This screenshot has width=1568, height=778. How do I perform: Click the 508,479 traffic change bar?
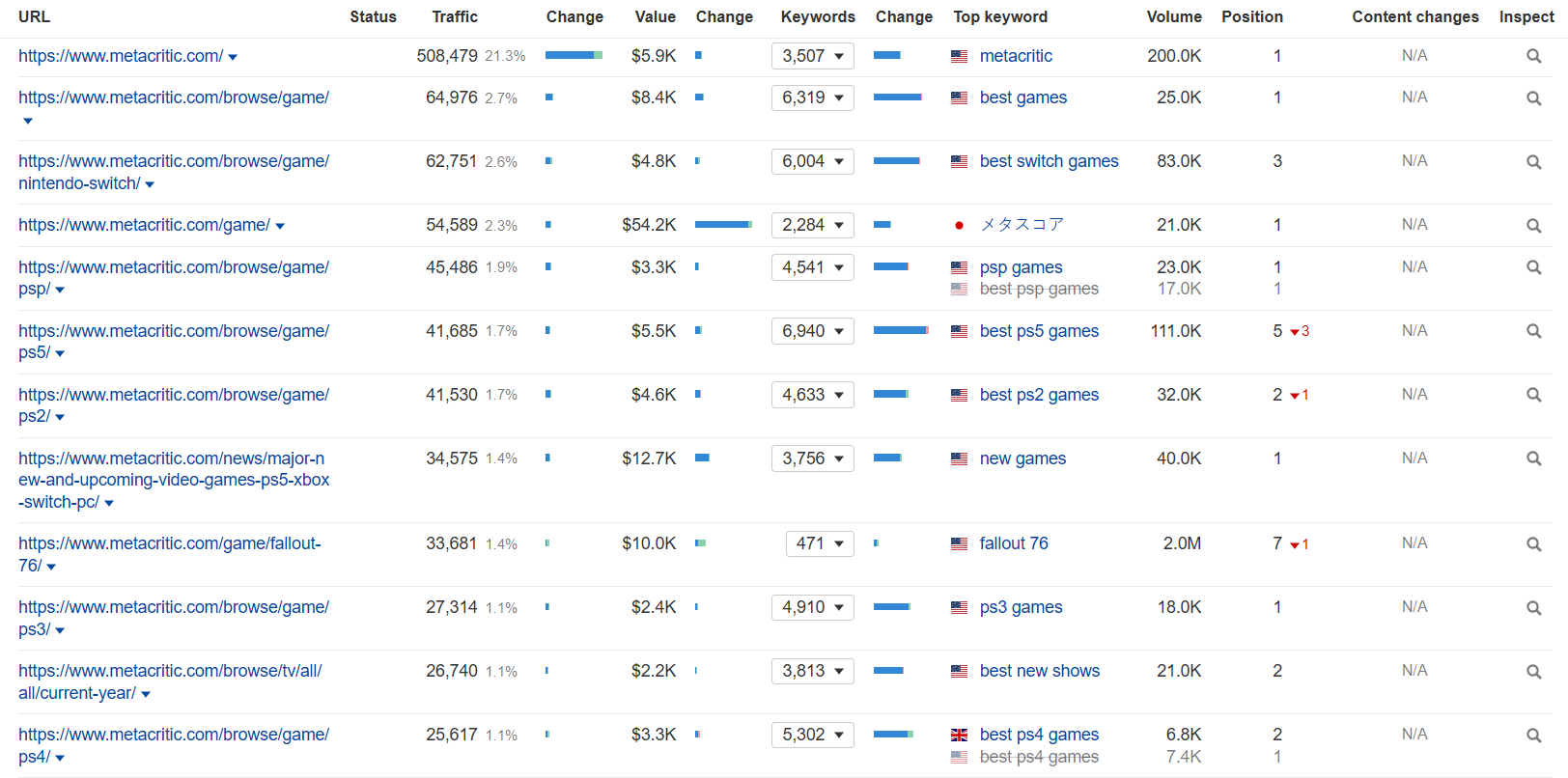[574, 55]
